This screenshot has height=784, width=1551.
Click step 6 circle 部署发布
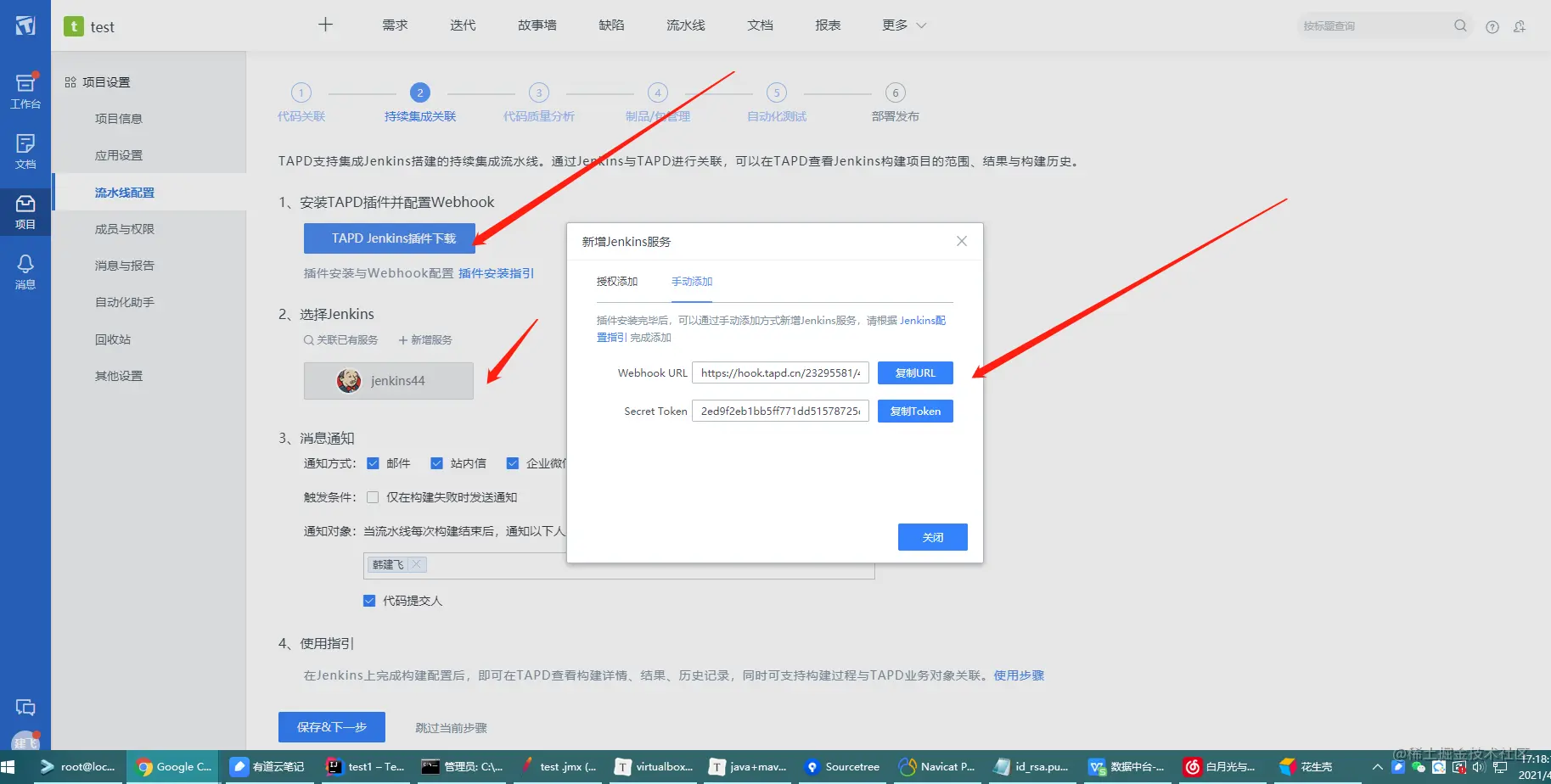point(896,92)
